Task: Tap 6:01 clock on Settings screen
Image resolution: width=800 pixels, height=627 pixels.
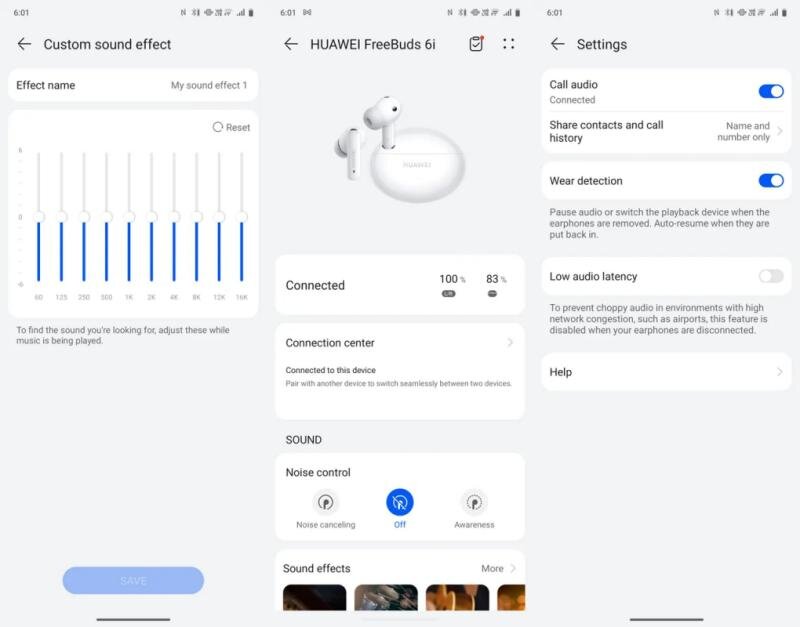Action: click(x=554, y=13)
